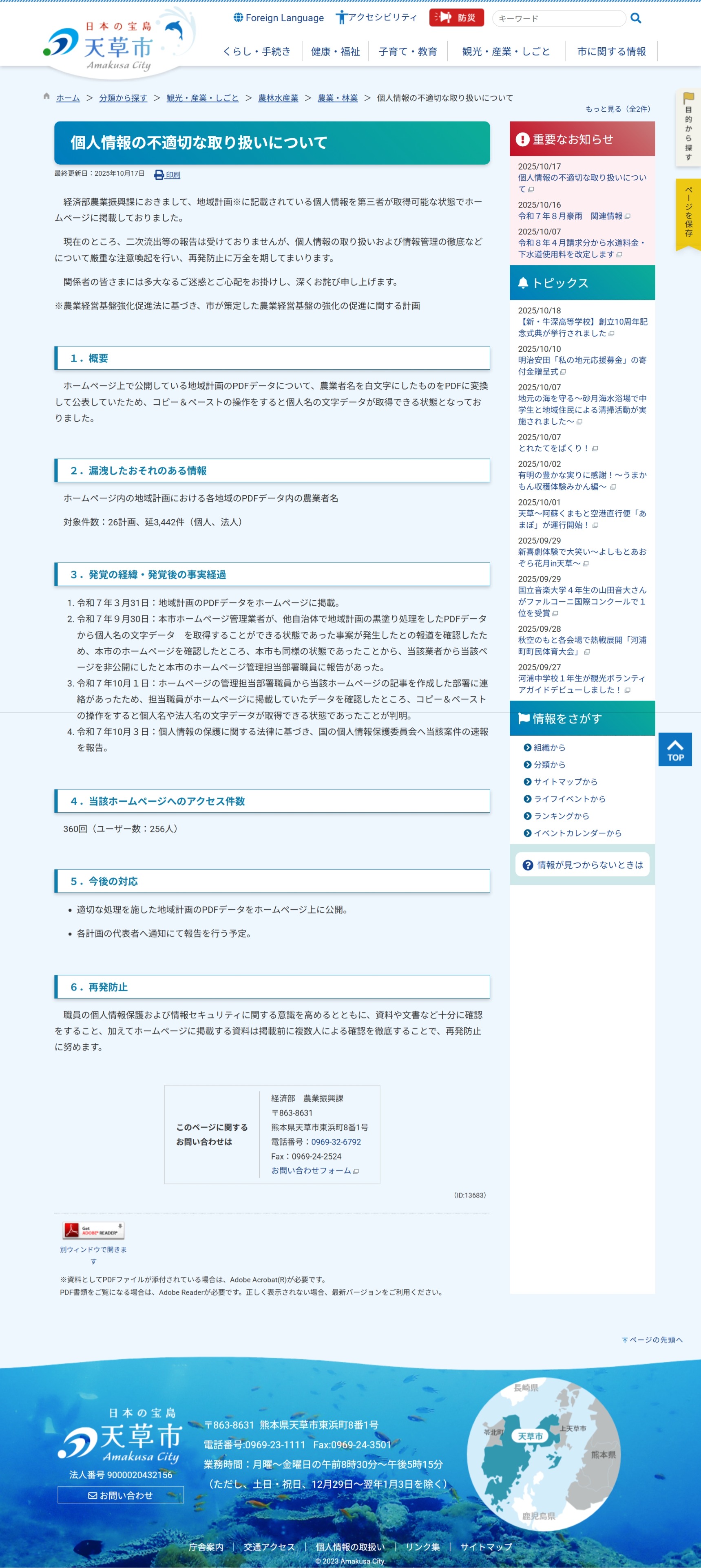Click the home icon in breadcrumb
The height and width of the screenshot is (1568, 701).
(x=46, y=97)
